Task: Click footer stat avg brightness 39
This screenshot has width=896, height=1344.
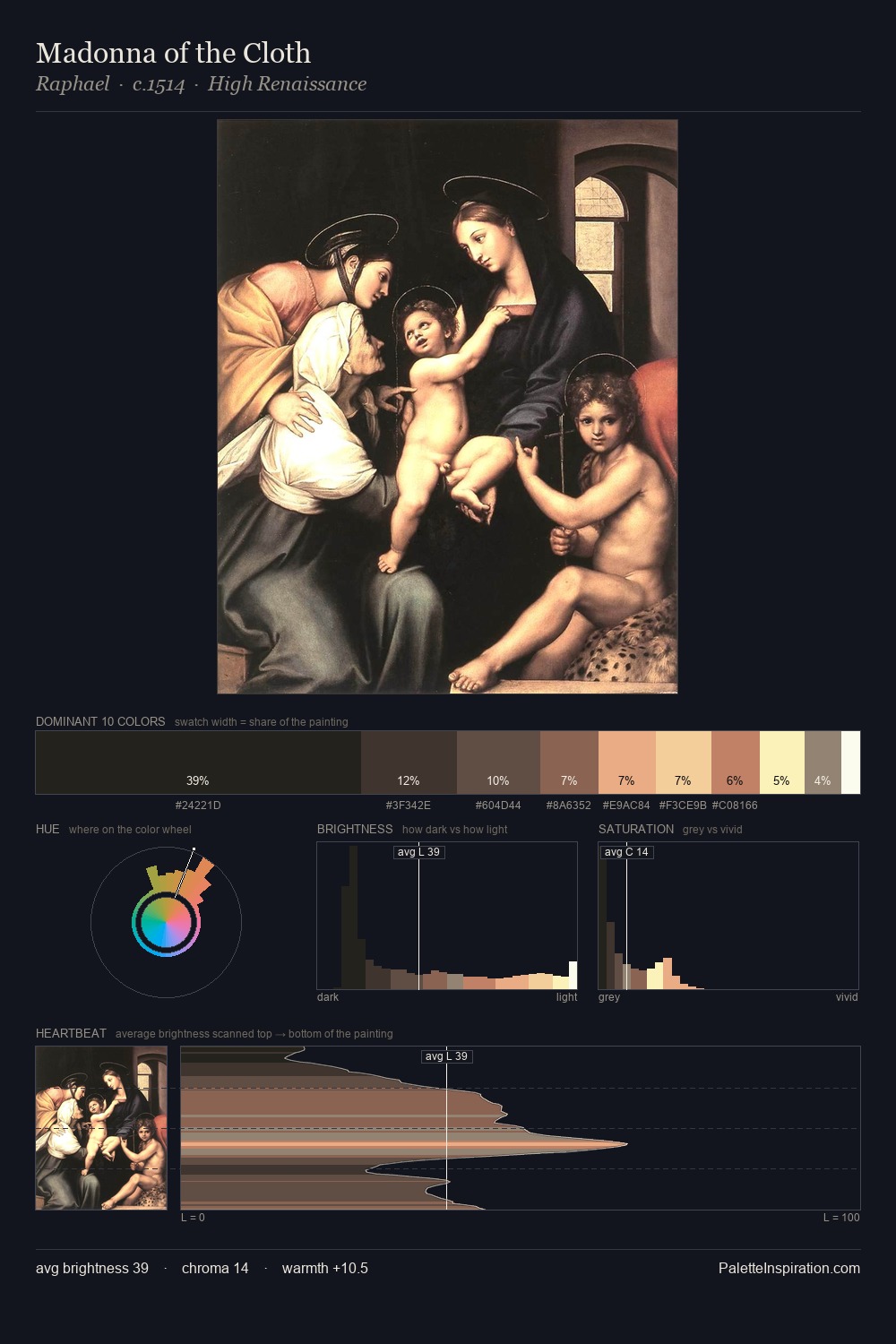Action: click(x=92, y=1268)
